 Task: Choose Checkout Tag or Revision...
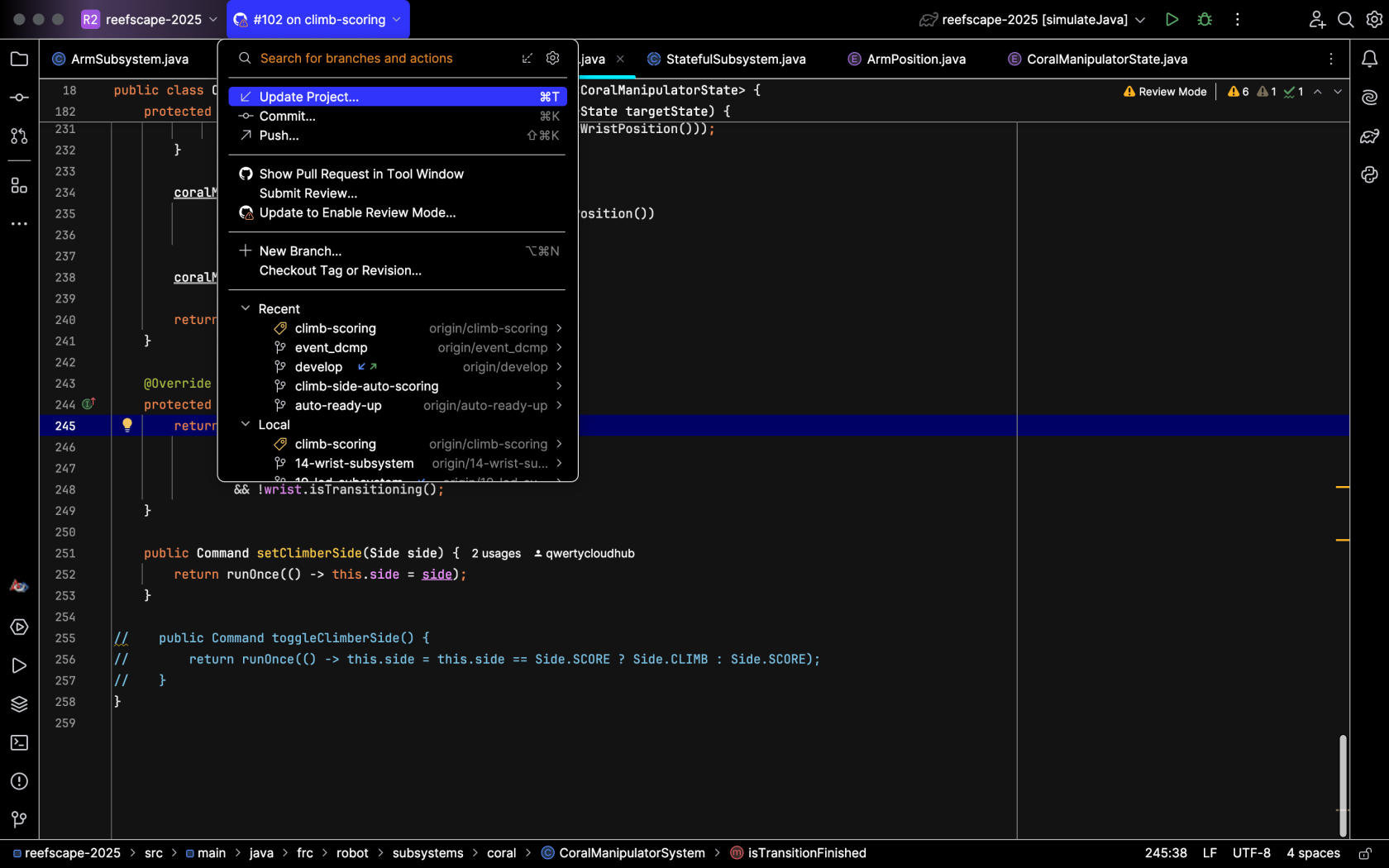click(x=398, y=270)
